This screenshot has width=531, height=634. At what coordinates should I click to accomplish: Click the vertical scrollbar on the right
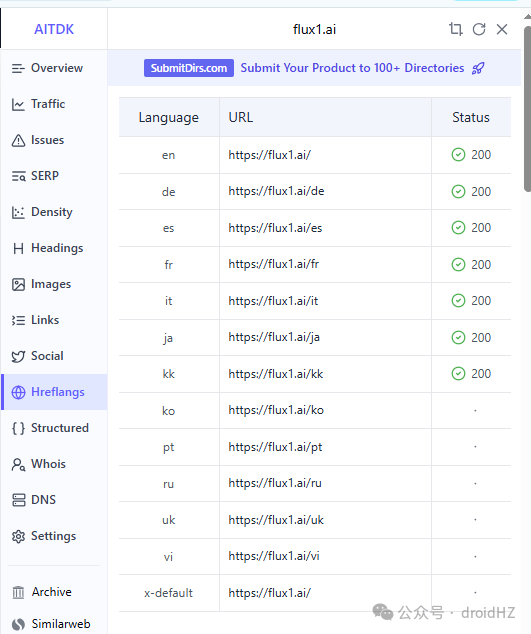point(527,109)
